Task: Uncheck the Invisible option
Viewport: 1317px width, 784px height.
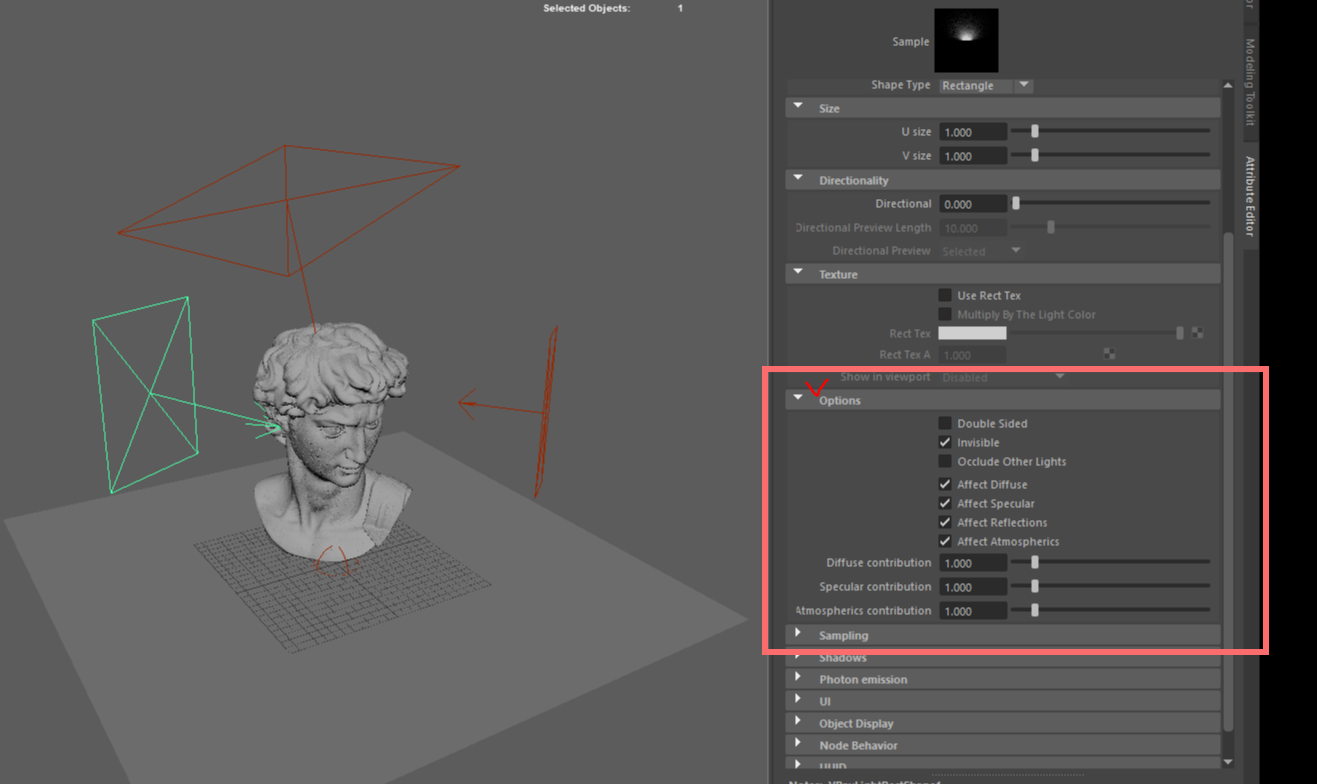Action: coord(945,442)
